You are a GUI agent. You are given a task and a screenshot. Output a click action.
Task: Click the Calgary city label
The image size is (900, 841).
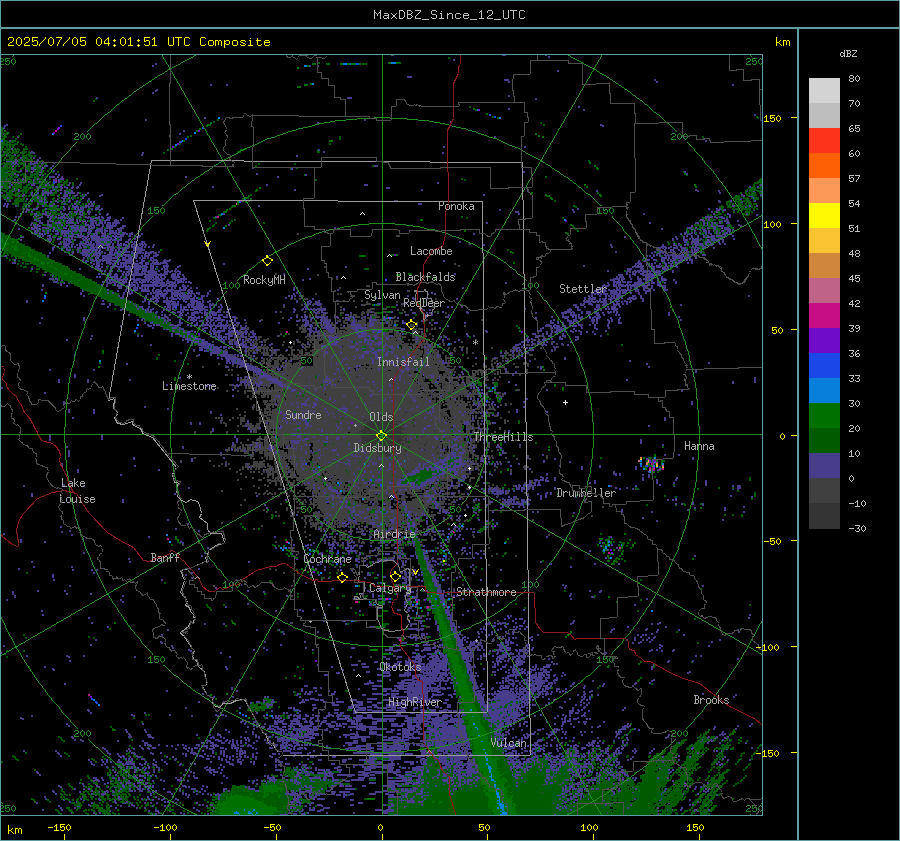point(390,588)
